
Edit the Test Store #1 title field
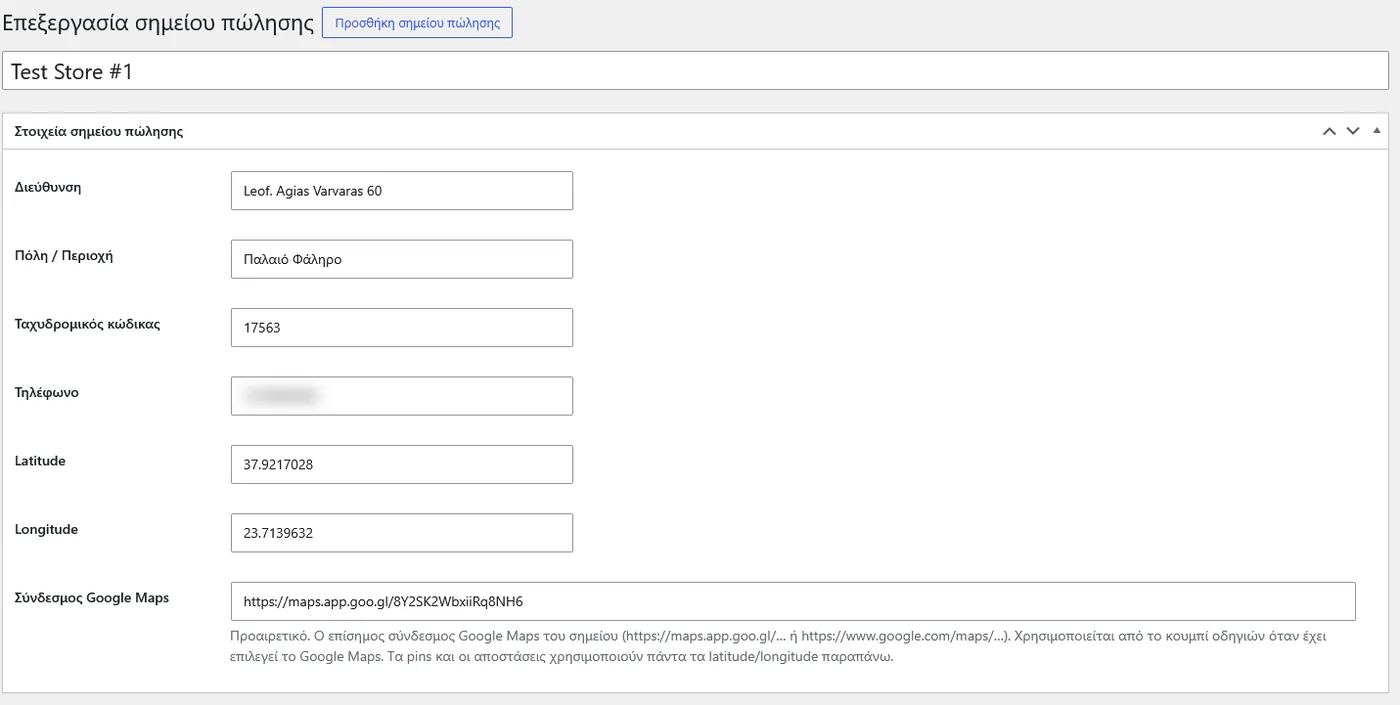click(x=695, y=71)
